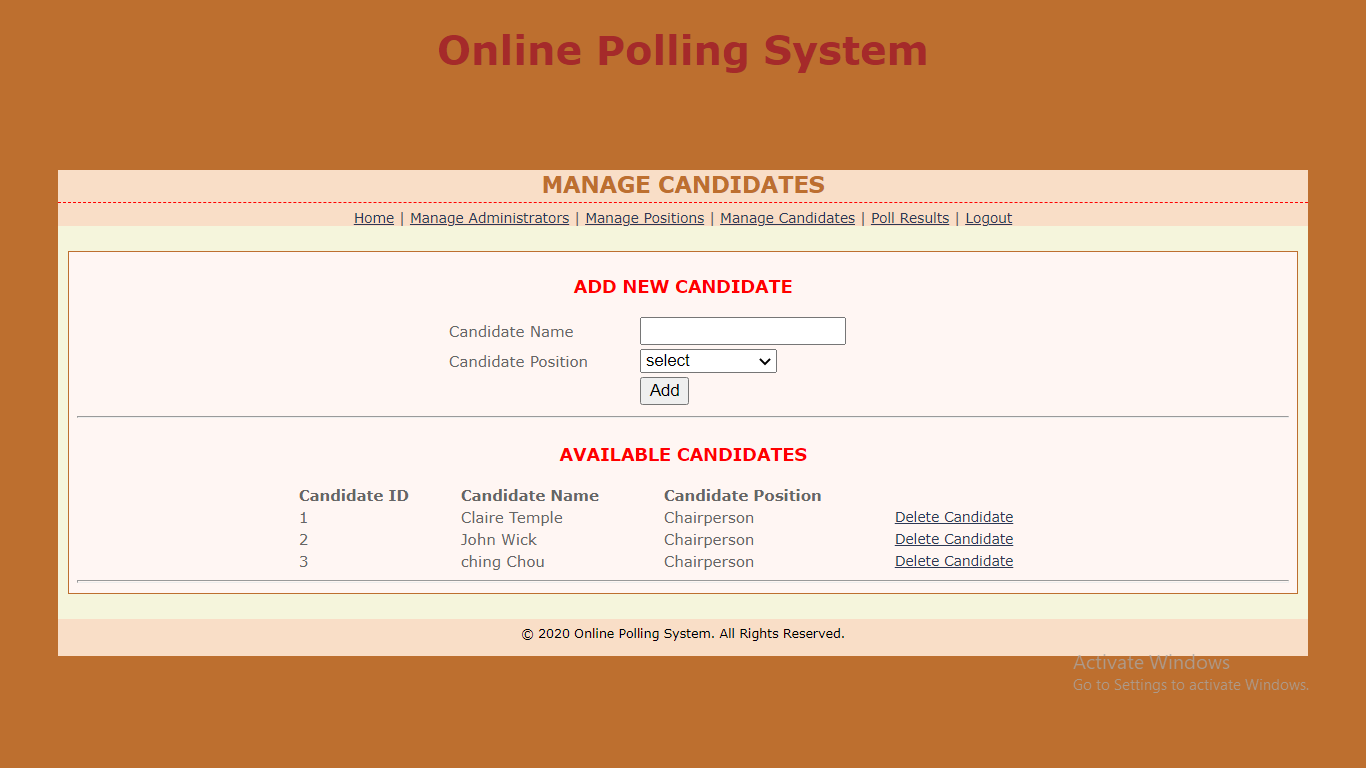1366x768 pixels.
Task: Focus the Candidate Name text field
Action: point(743,331)
